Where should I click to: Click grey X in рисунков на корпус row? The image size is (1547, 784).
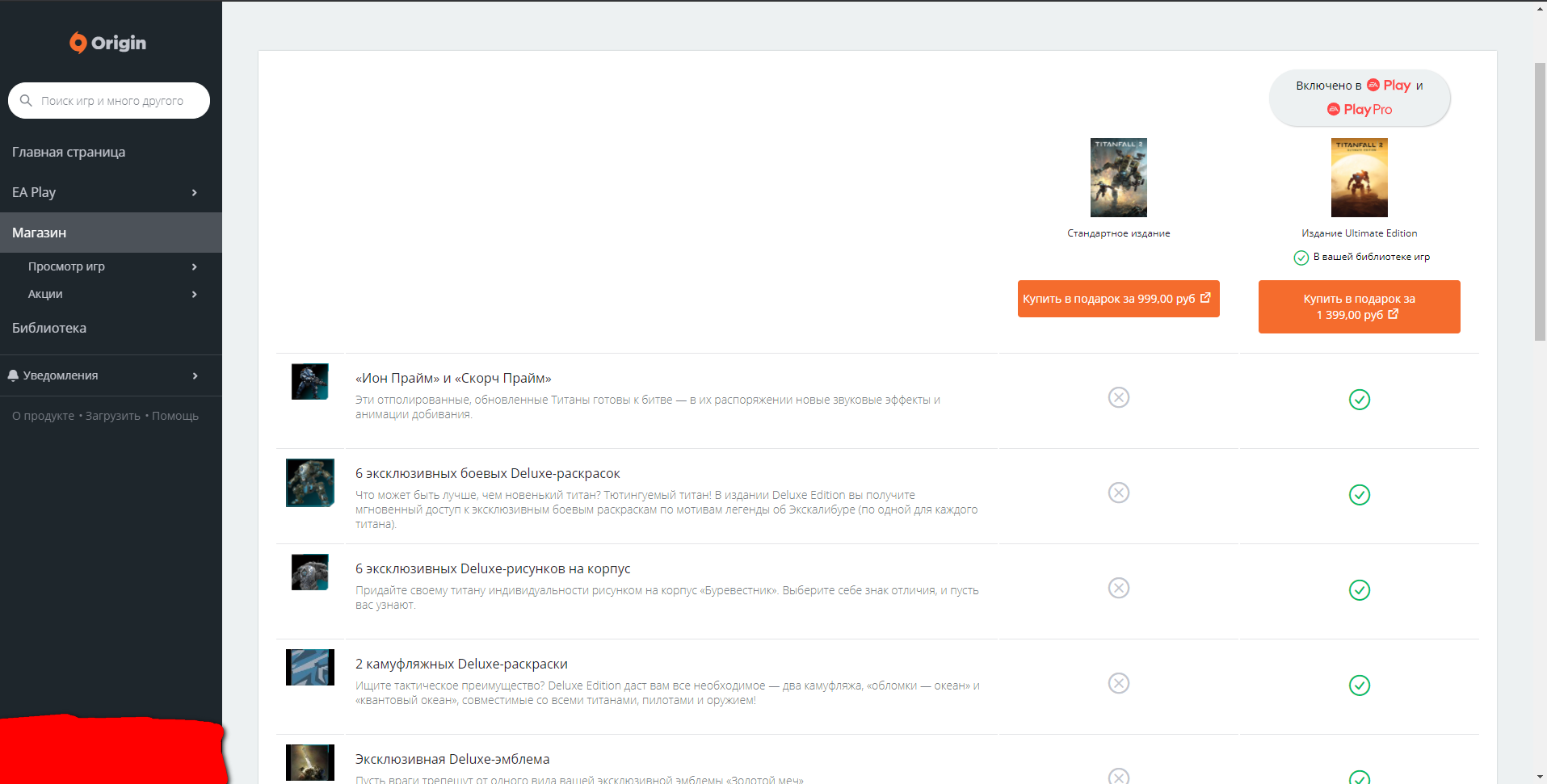coord(1119,588)
